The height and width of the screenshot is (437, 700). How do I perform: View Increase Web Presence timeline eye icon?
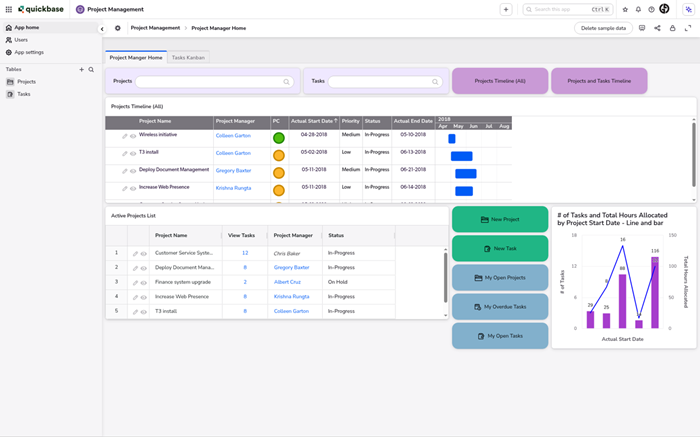133,189
